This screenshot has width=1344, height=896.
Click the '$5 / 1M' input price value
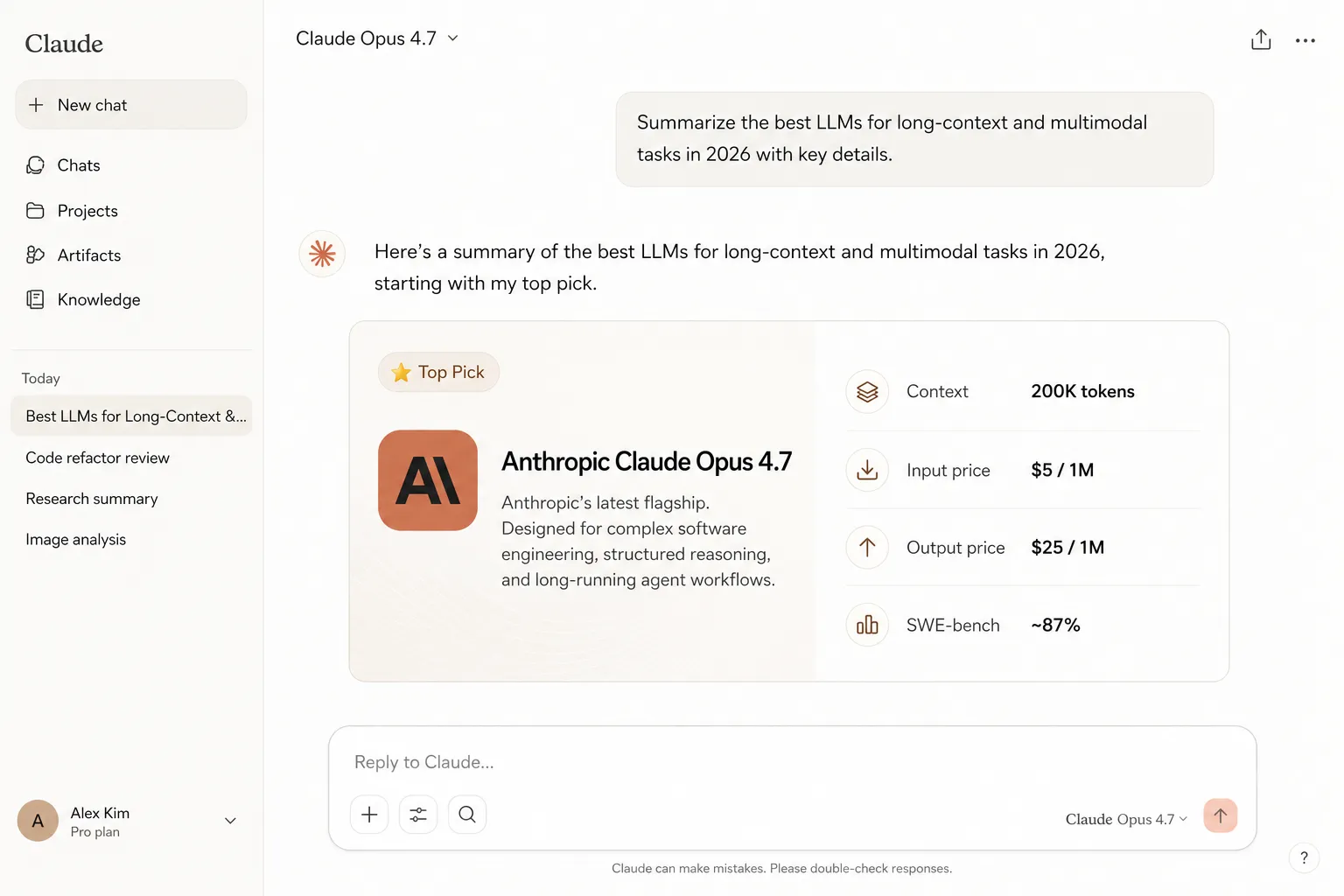(x=1062, y=470)
